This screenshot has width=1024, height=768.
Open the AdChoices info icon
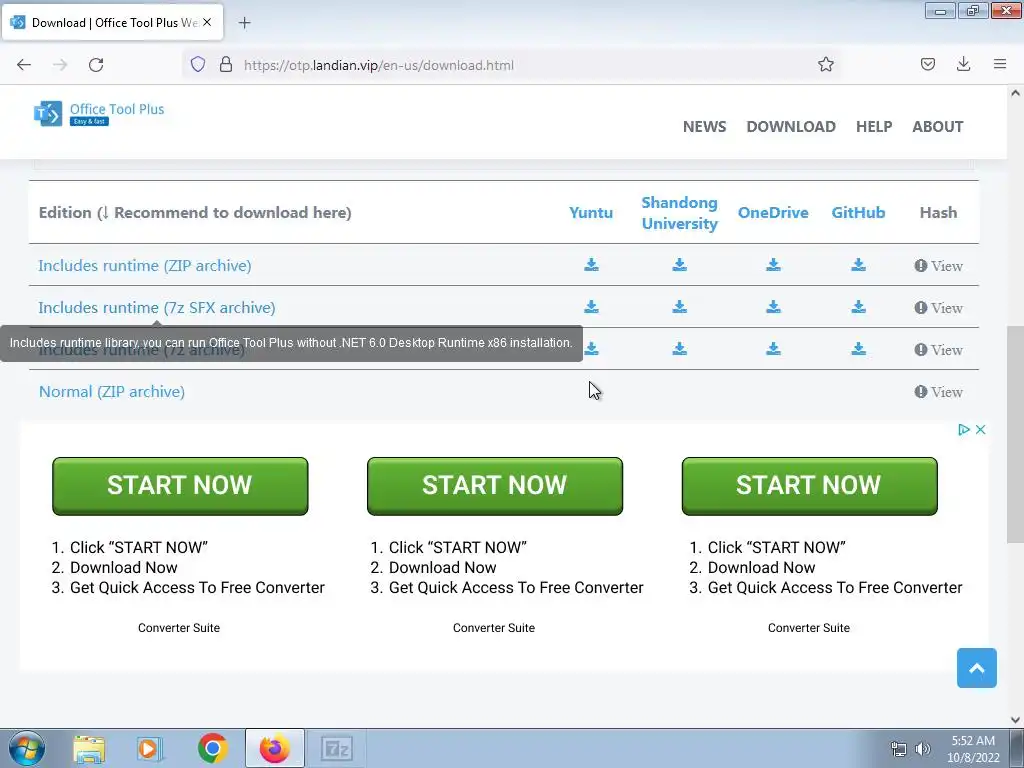963,430
